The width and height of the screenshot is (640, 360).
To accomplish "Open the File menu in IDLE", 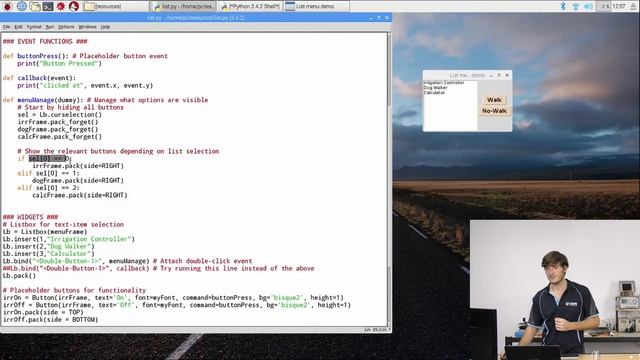I will (7, 27).
